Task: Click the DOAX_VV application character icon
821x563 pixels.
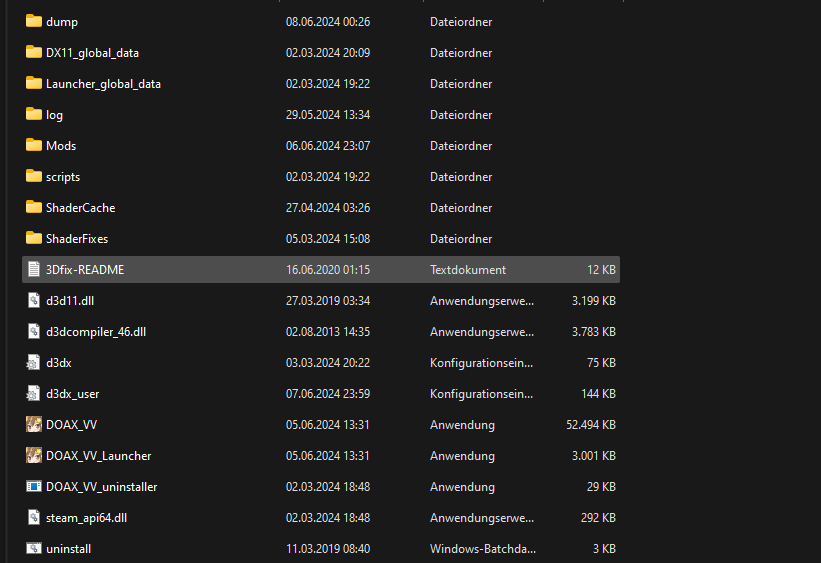Action: tap(34, 424)
